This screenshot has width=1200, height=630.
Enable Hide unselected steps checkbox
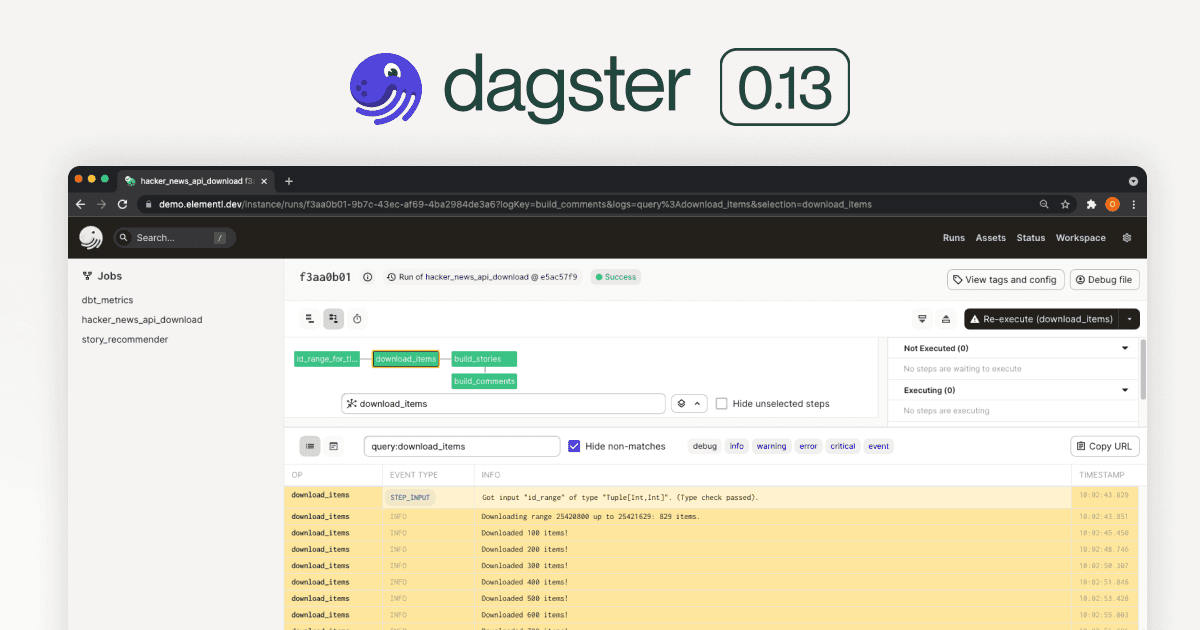(x=721, y=404)
